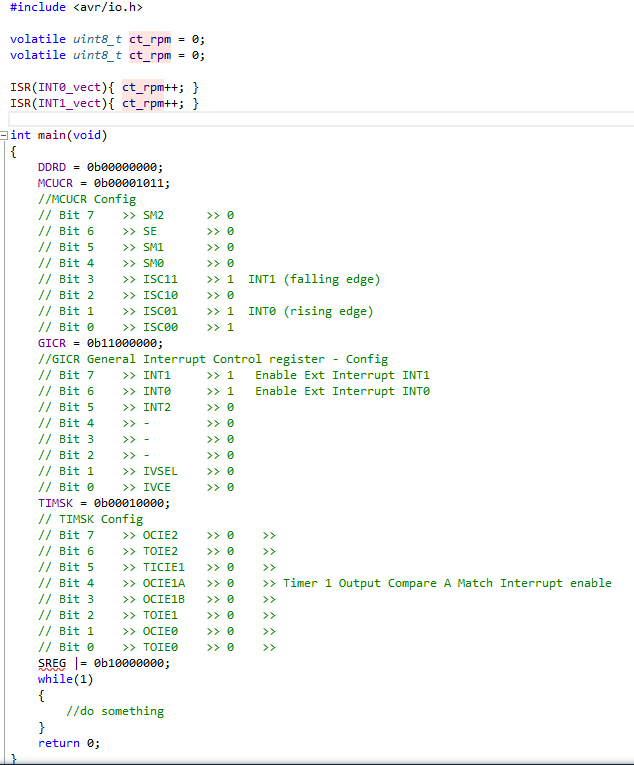The width and height of the screenshot is (634, 765).
Task: Click the TICIE1 comment line
Action: coord(157,567)
